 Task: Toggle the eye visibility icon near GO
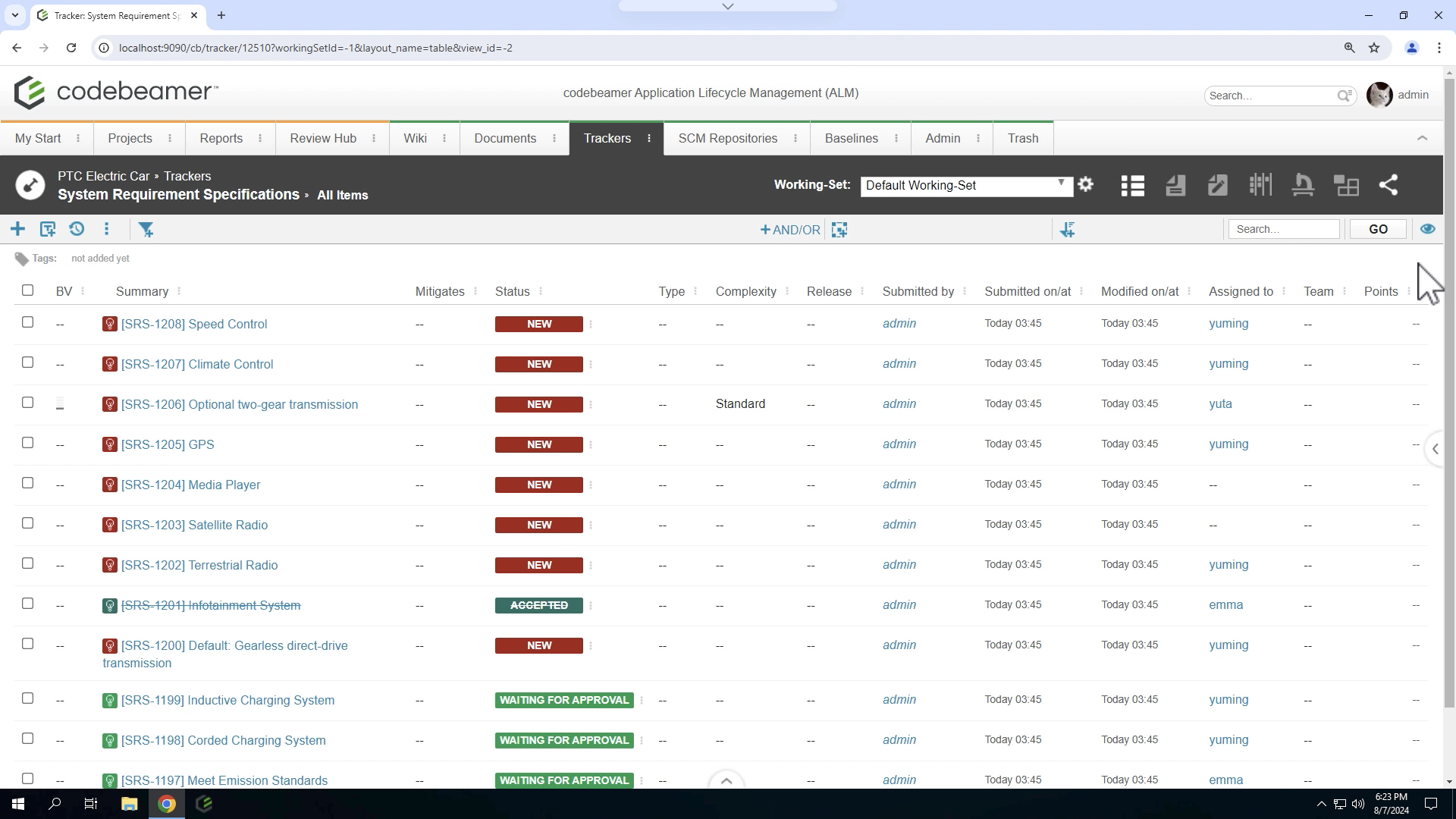(x=1428, y=229)
